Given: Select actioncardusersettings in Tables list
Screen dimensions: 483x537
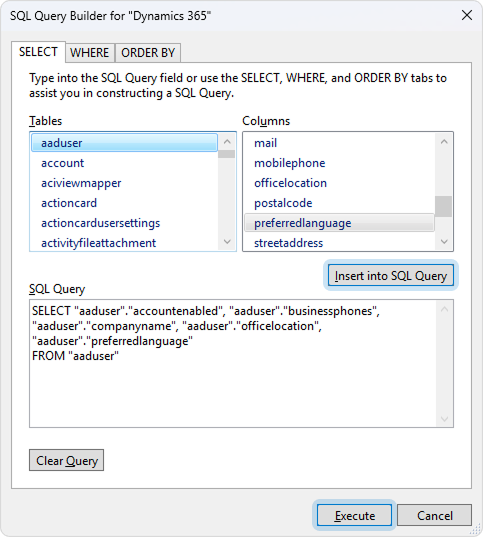Looking at the screenshot, I should [124, 223].
